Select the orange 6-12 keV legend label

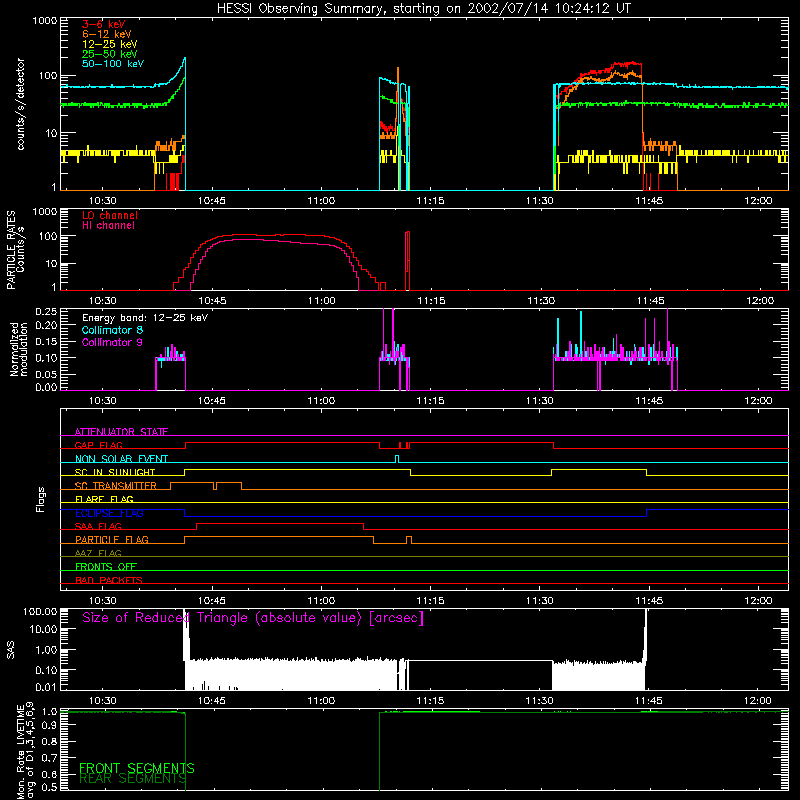pos(107,34)
